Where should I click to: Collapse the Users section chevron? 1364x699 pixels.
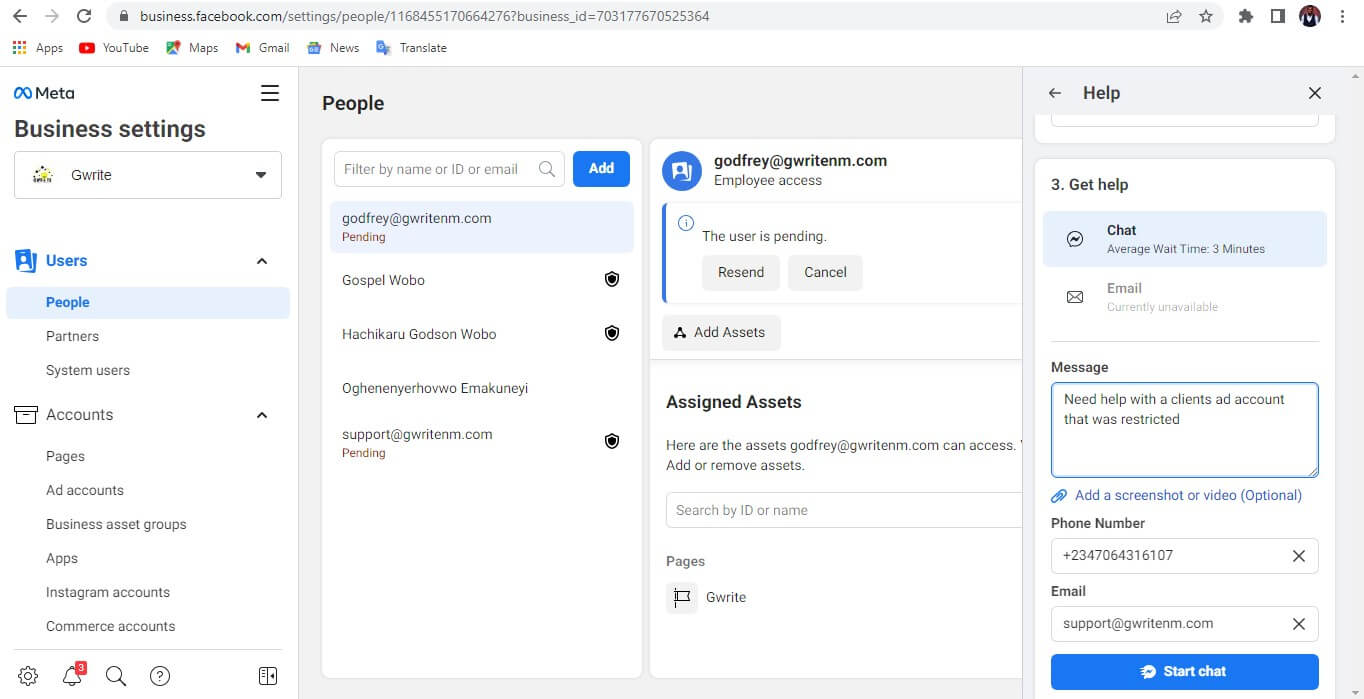[261, 260]
